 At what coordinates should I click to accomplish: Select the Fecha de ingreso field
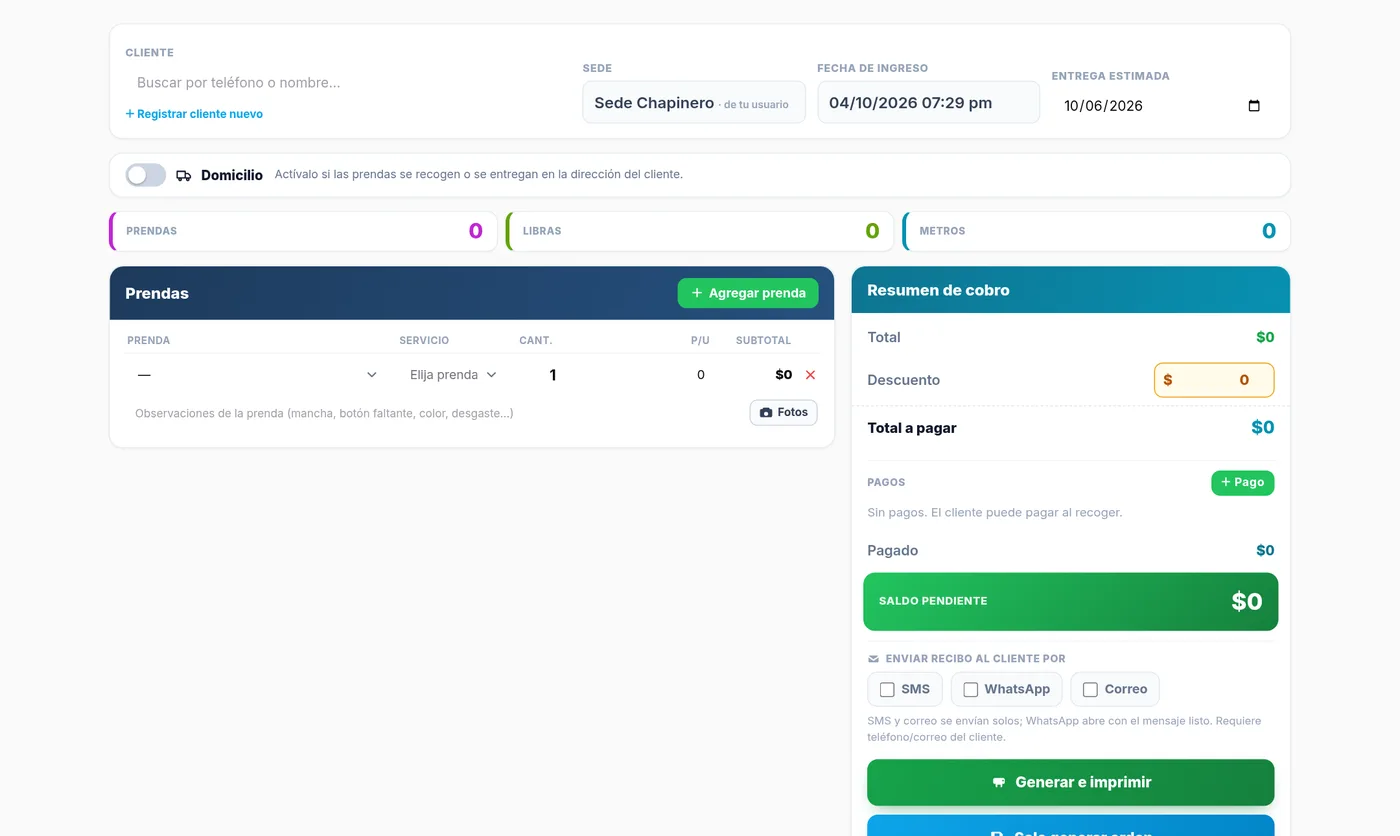(x=928, y=103)
